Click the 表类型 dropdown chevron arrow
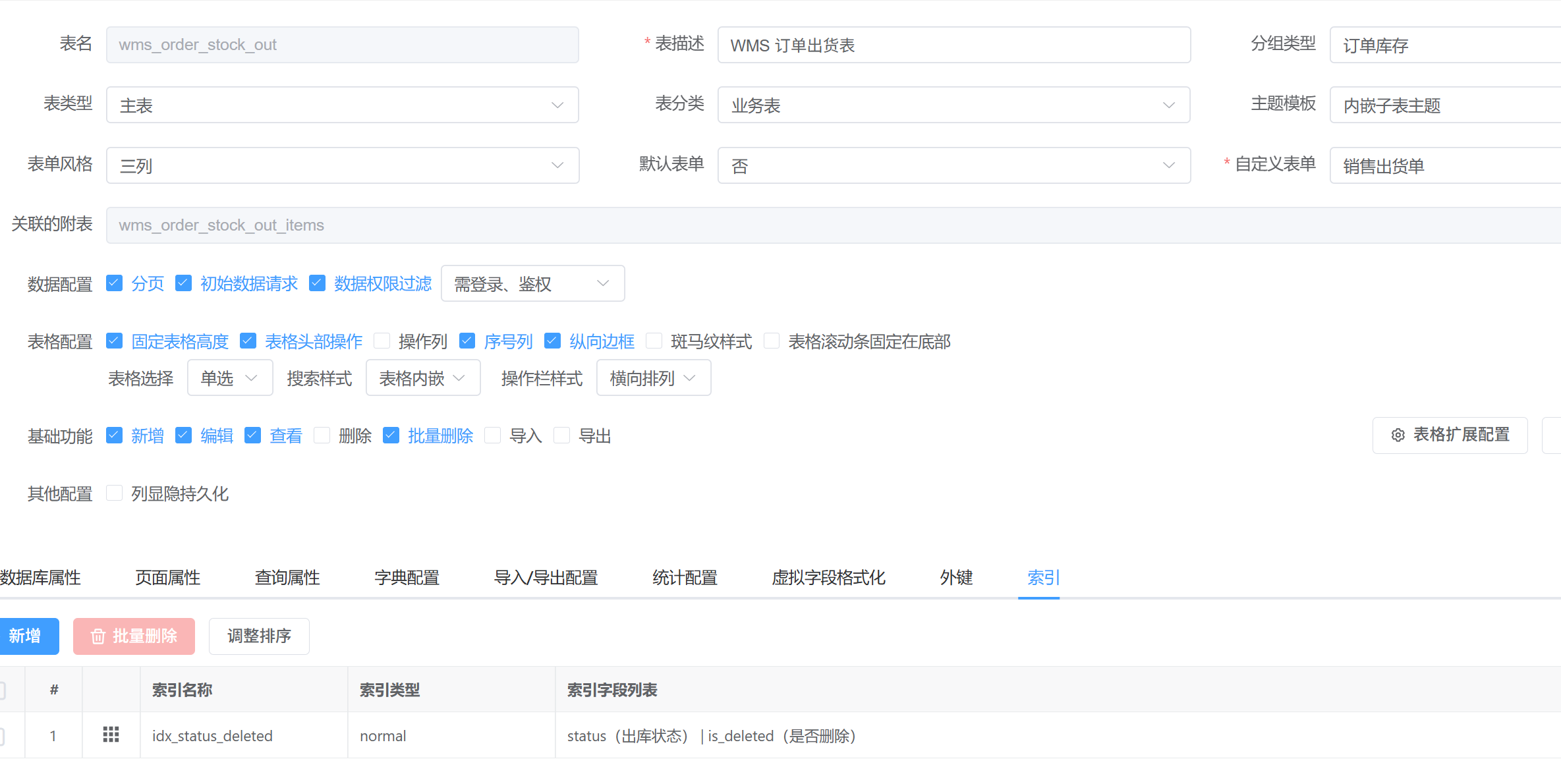The image size is (1561, 784). click(x=557, y=105)
